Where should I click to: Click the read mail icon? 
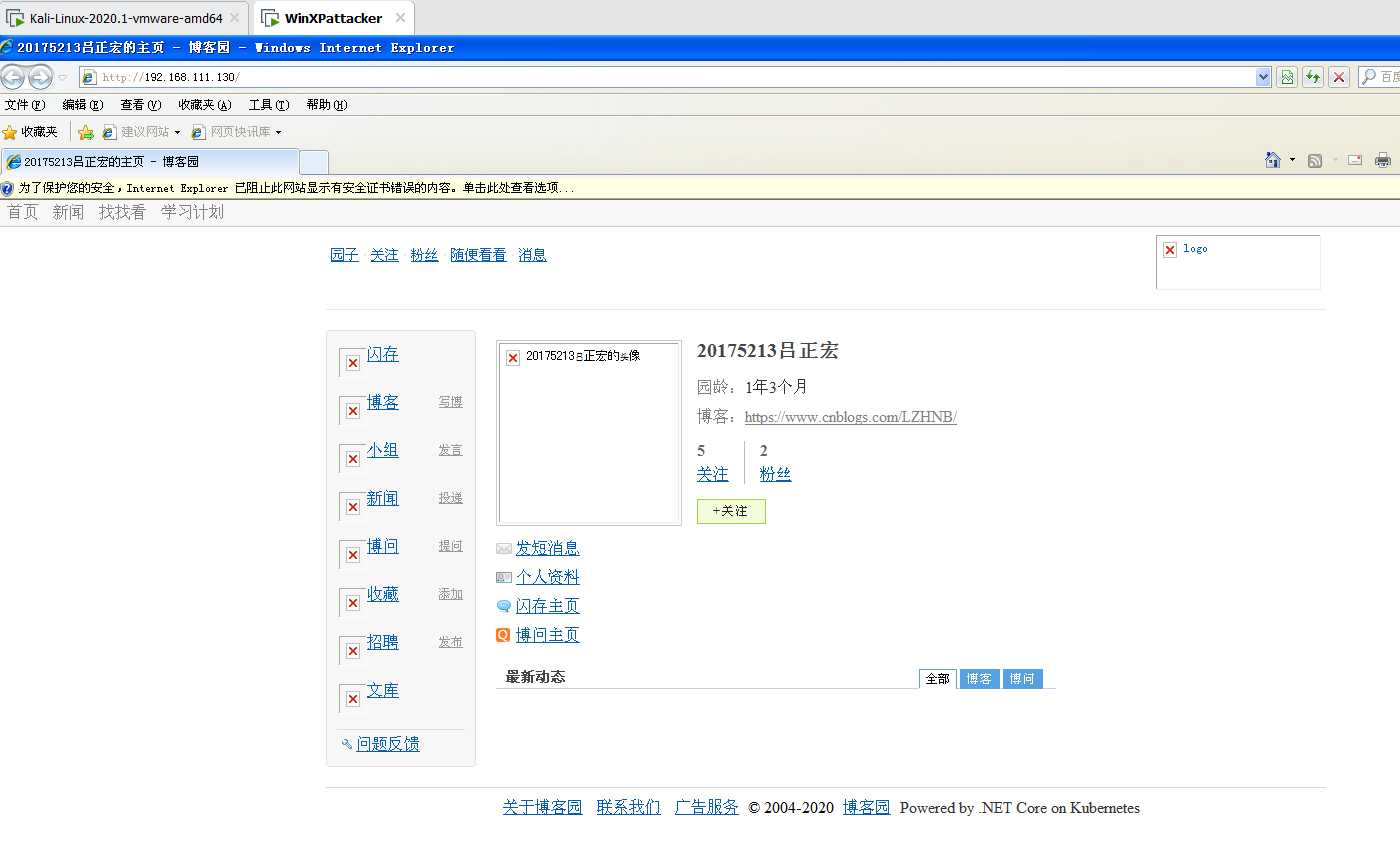pyautogui.click(x=1355, y=160)
